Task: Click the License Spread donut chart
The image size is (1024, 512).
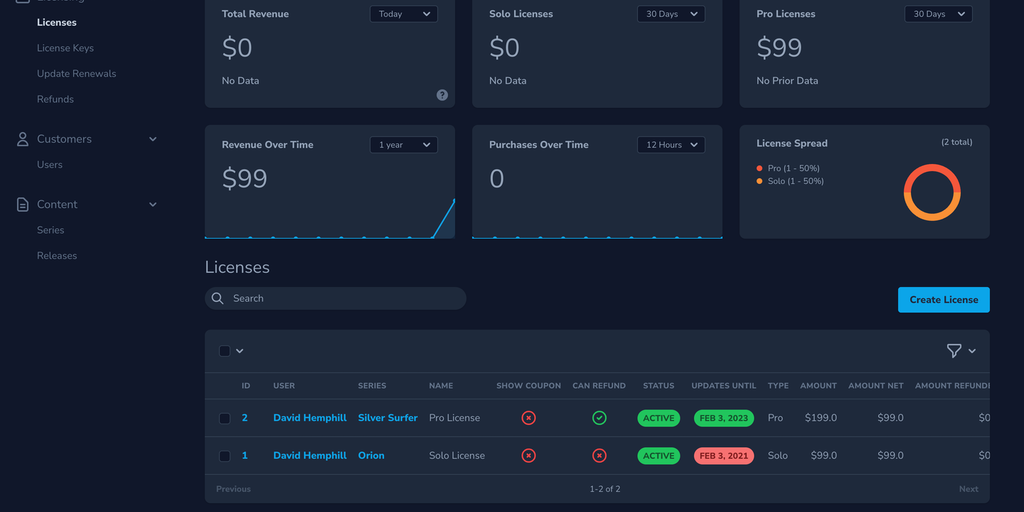Action: coord(931,192)
